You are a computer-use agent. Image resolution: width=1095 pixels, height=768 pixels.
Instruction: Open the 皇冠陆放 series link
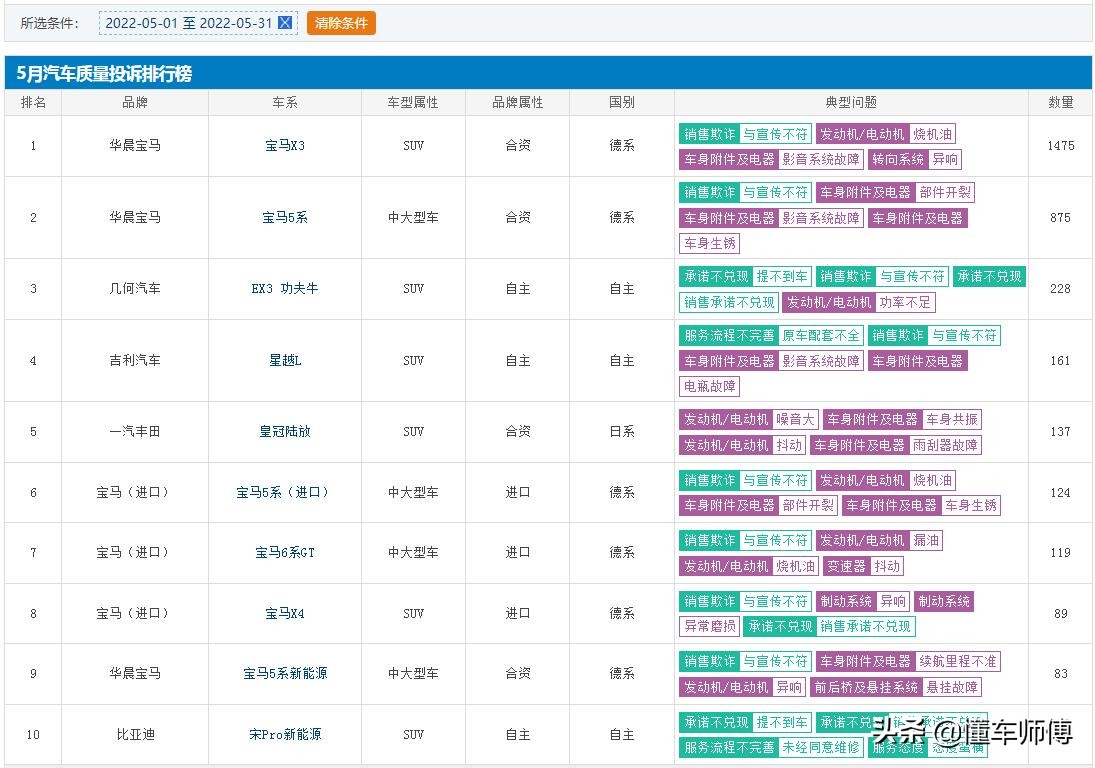(x=285, y=432)
